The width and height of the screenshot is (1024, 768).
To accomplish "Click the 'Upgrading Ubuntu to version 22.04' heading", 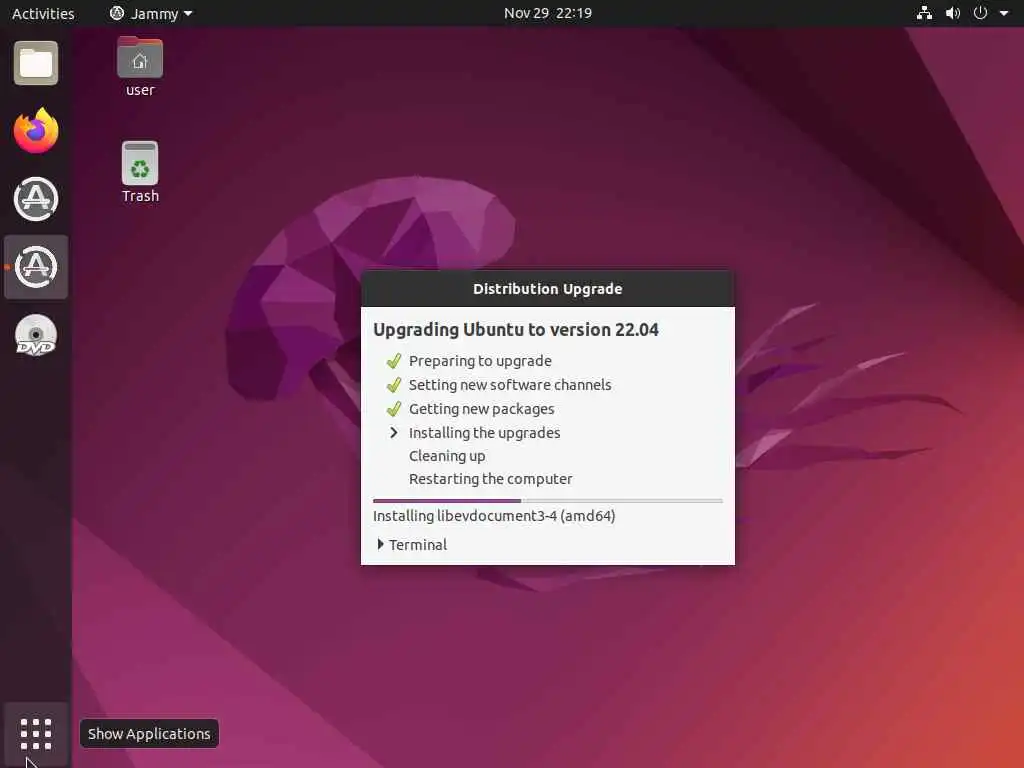I will 516,330.
